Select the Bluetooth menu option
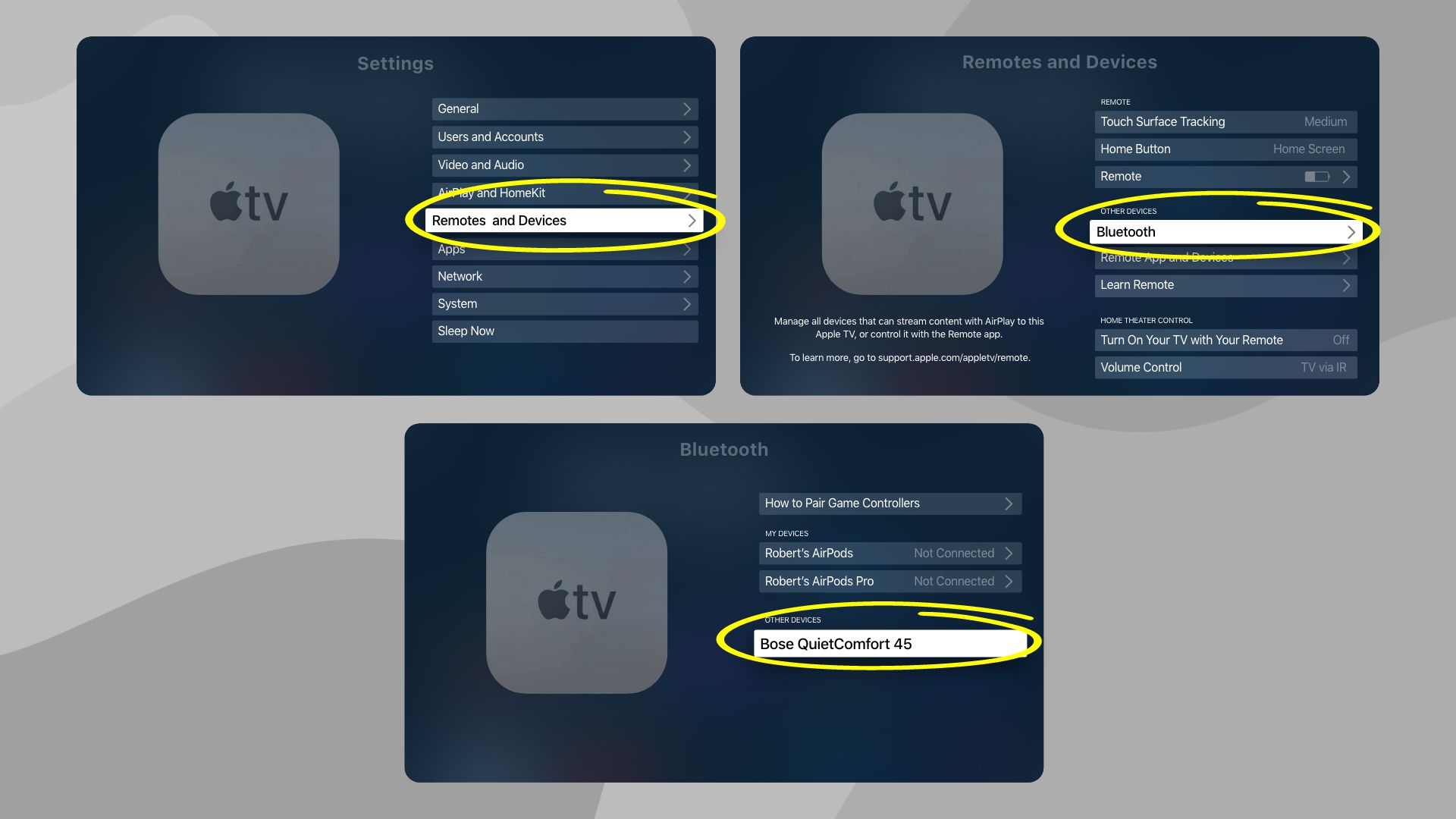This screenshot has width=1456, height=819. coord(1225,231)
